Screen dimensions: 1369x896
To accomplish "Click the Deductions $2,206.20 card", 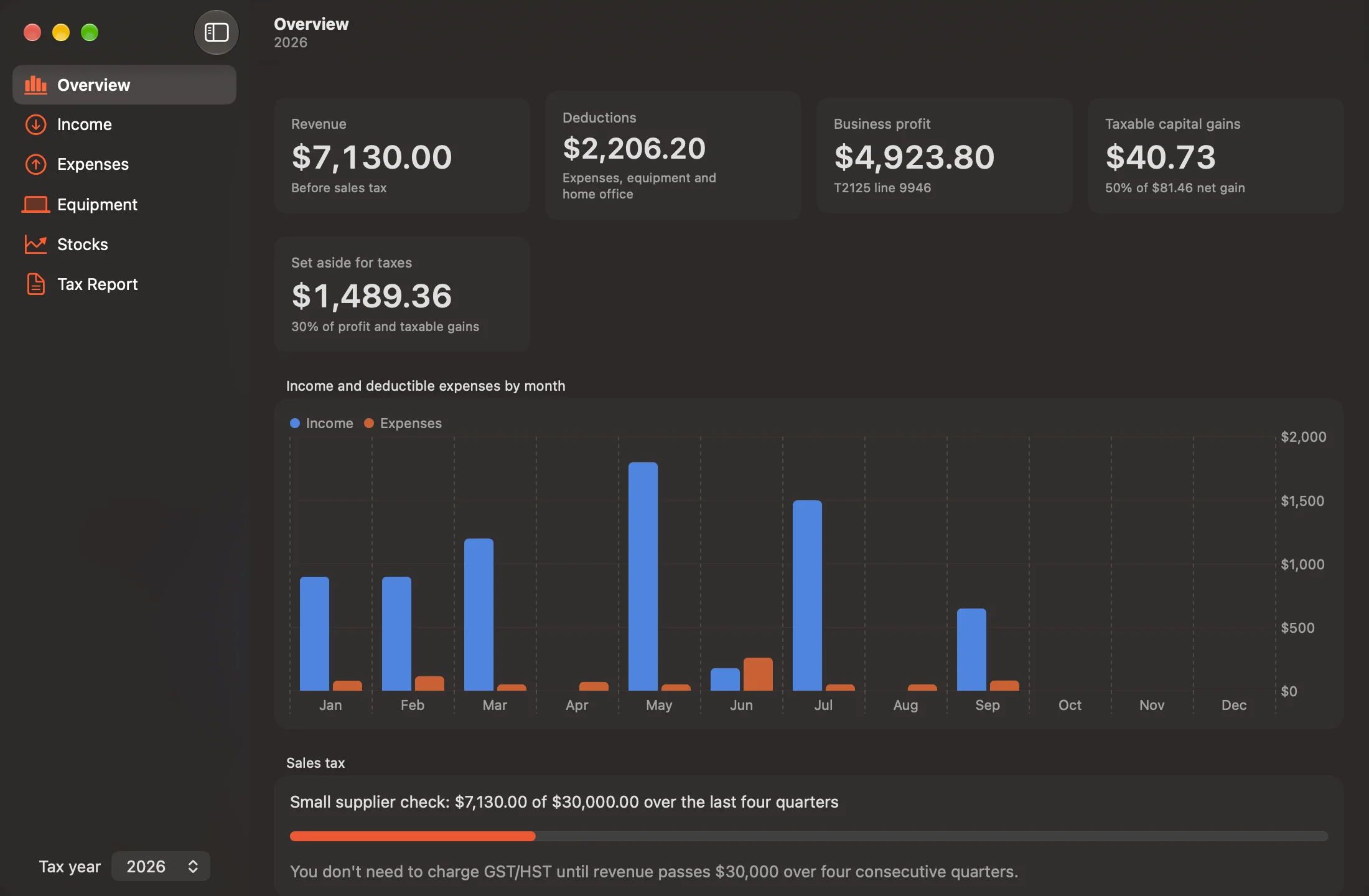I will (x=673, y=156).
